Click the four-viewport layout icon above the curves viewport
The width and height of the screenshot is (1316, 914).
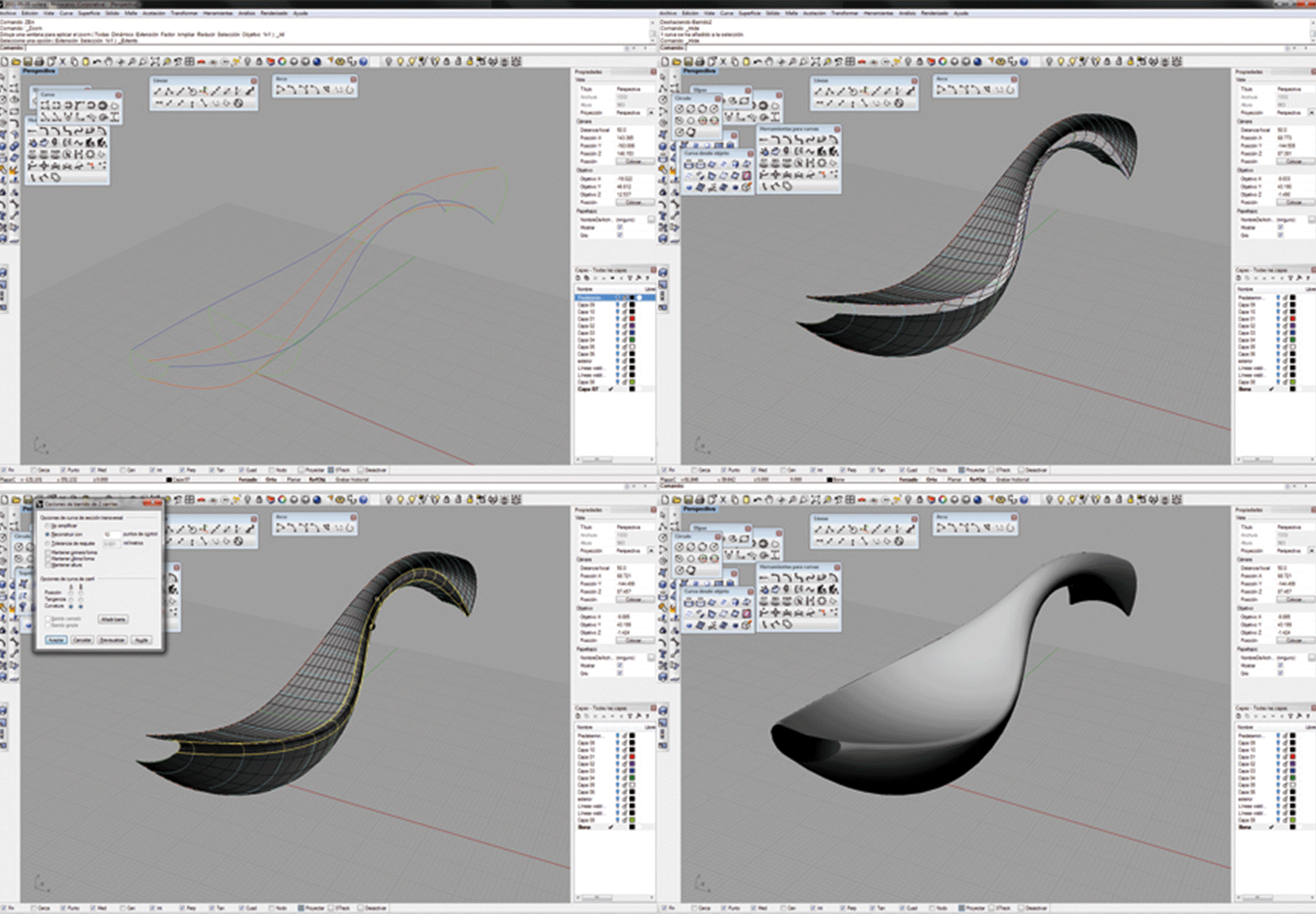(190, 62)
